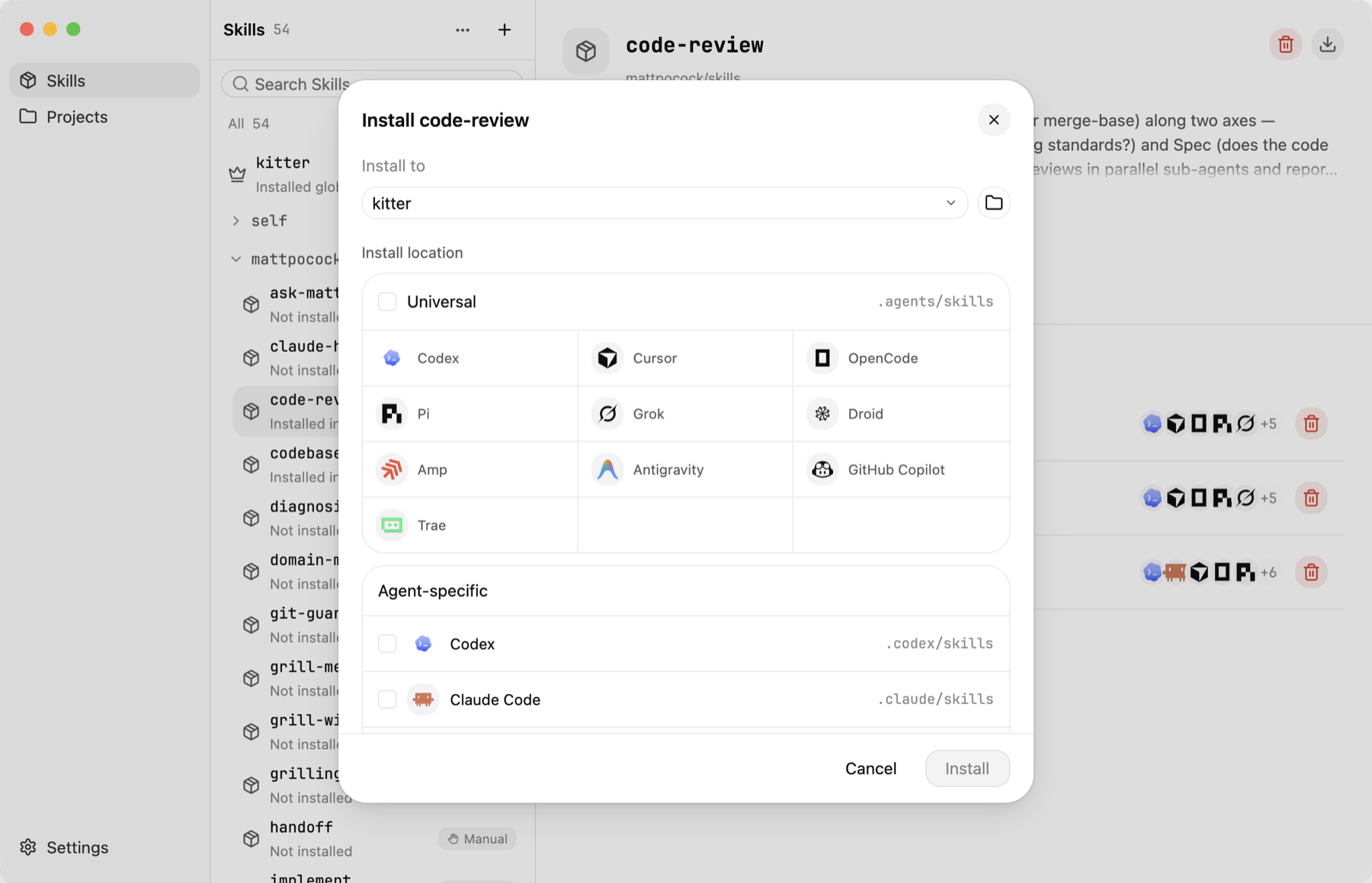The image size is (1372, 883).
Task: Click the Codex icon in Agent-specific list
Action: pos(423,644)
